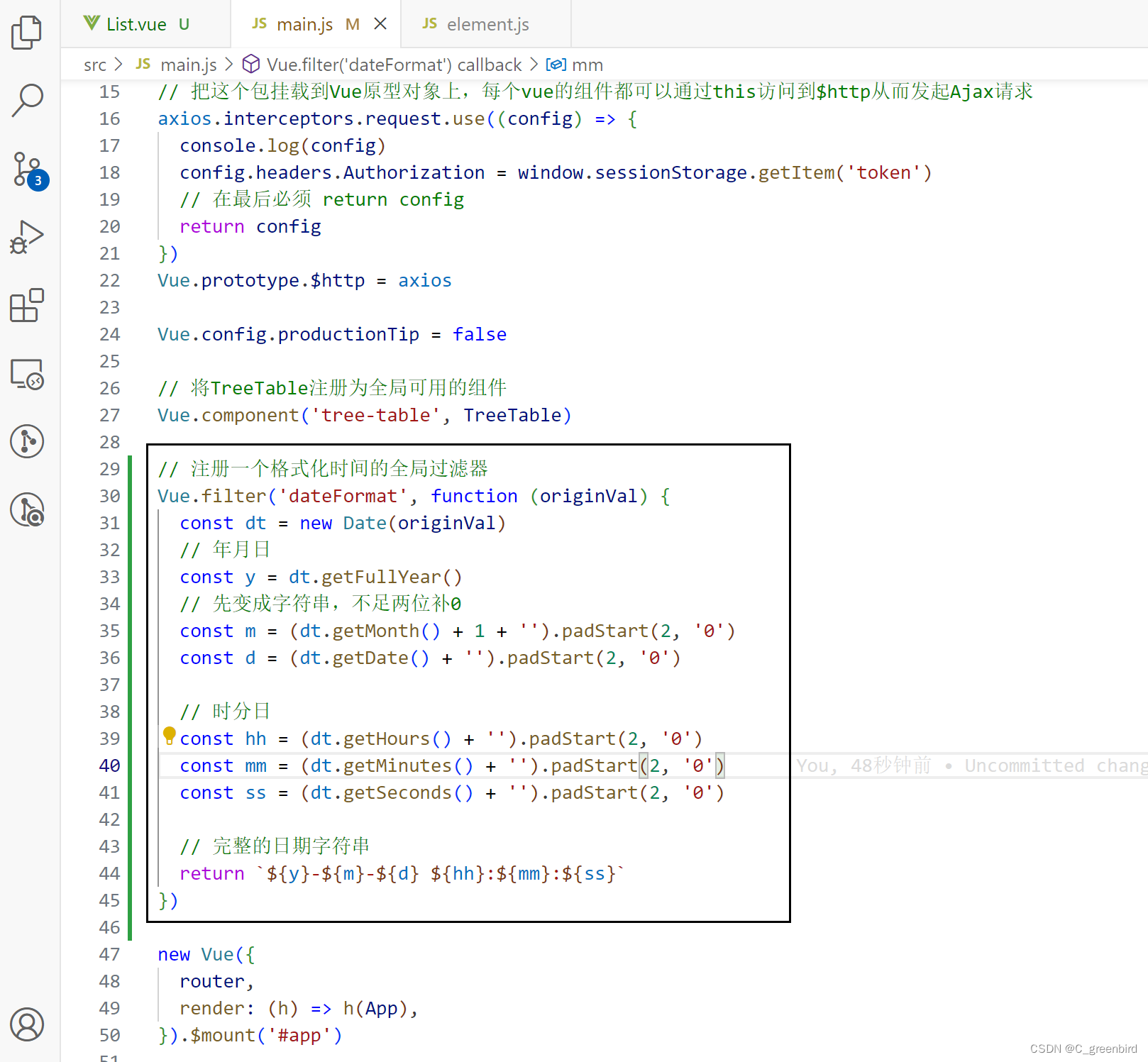Image resolution: width=1148 pixels, height=1062 pixels.
Task: Click the Vue icon on List.vue tab
Action: coord(92,23)
